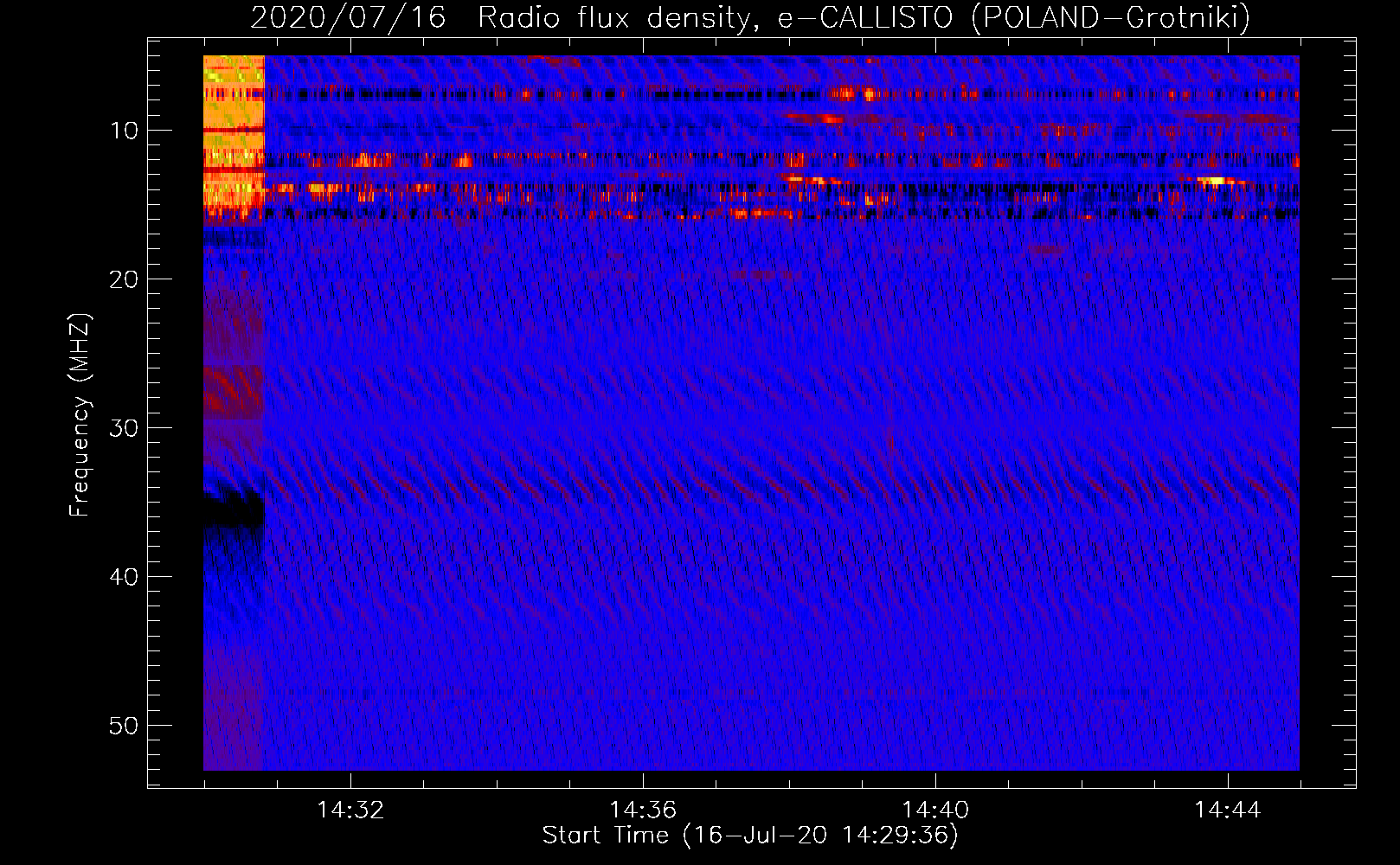Image resolution: width=1400 pixels, height=865 pixels.
Task: Click the 'Frequency (MHZ)' axis label
Action: tap(80, 415)
